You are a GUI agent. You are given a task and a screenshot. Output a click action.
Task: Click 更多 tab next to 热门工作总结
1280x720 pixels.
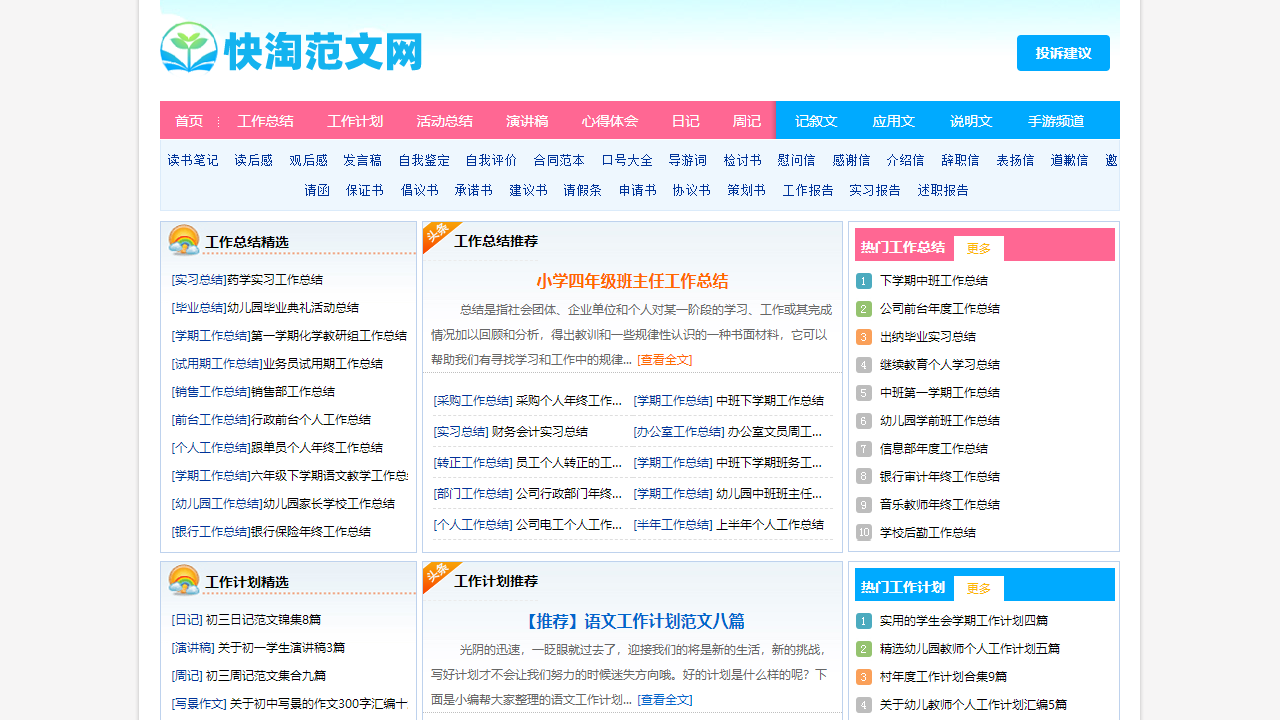(x=978, y=248)
